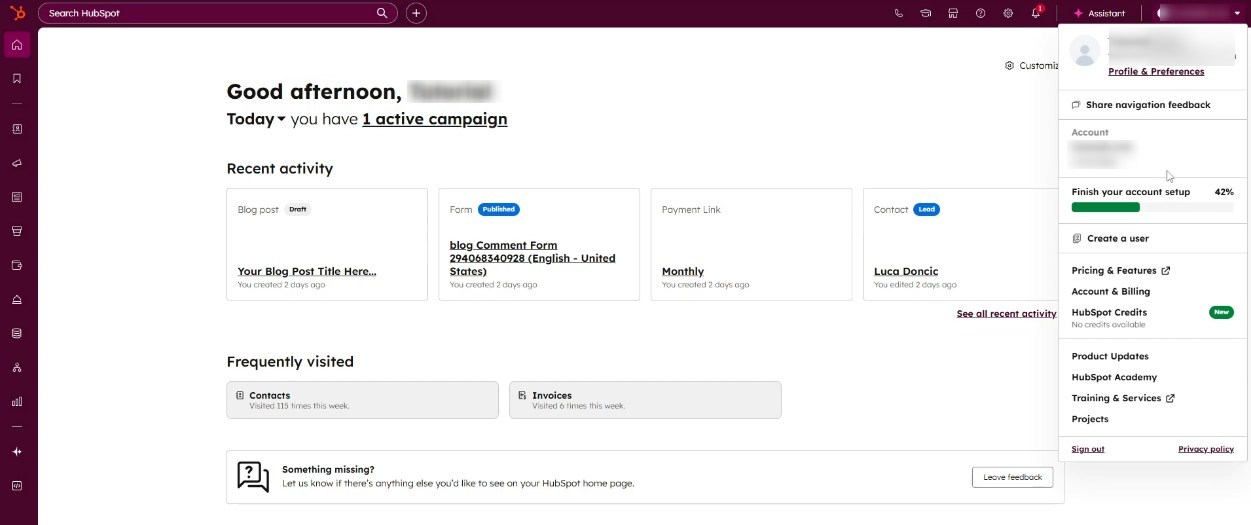Viewport: 1251px width, 525px height.
Task: Click the user avatar in profile menu
Action: pyautogui.click(x=1085, y=50)
